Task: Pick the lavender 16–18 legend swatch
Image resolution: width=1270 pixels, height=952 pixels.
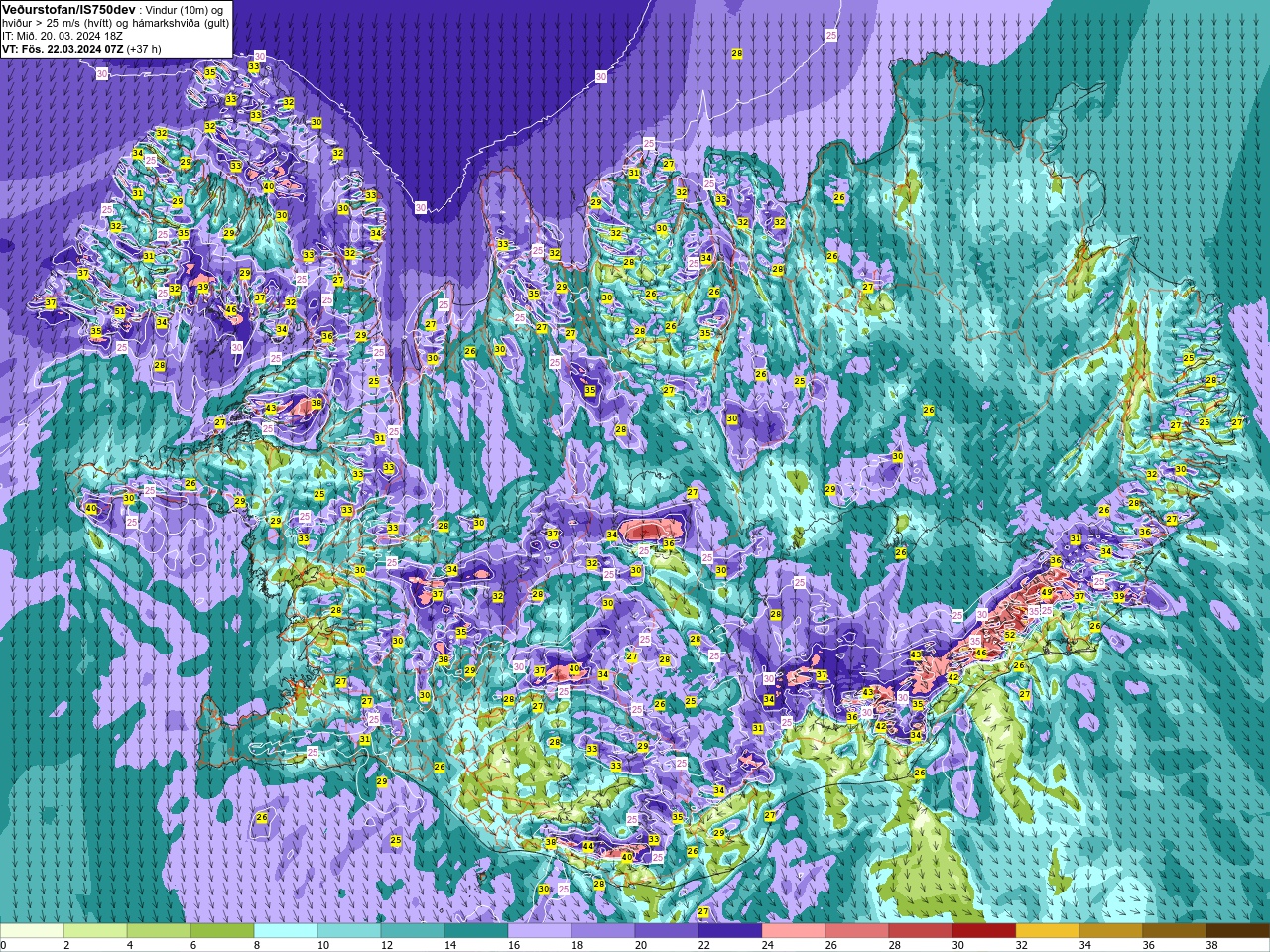Action: (x=540, y=931)
